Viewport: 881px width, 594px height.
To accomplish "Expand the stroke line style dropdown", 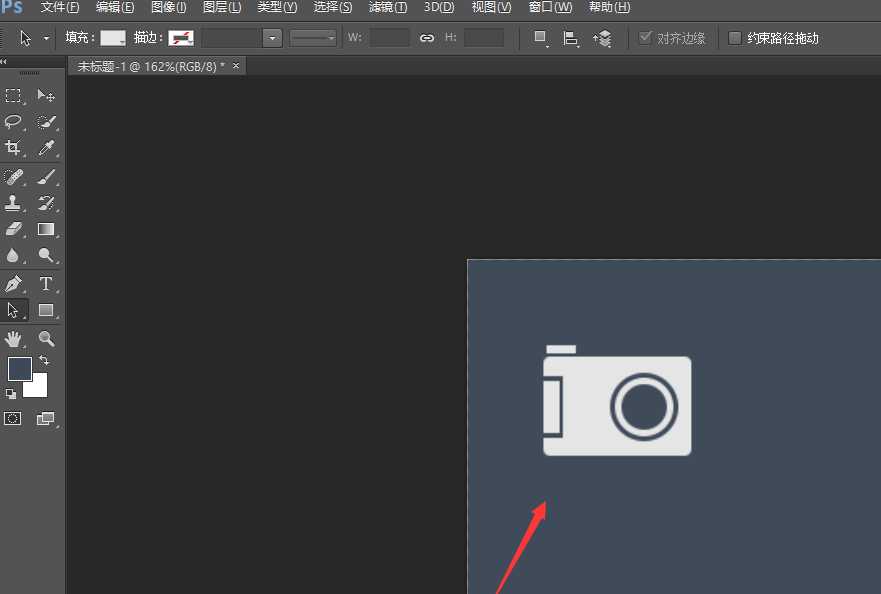I will [314, 38].
